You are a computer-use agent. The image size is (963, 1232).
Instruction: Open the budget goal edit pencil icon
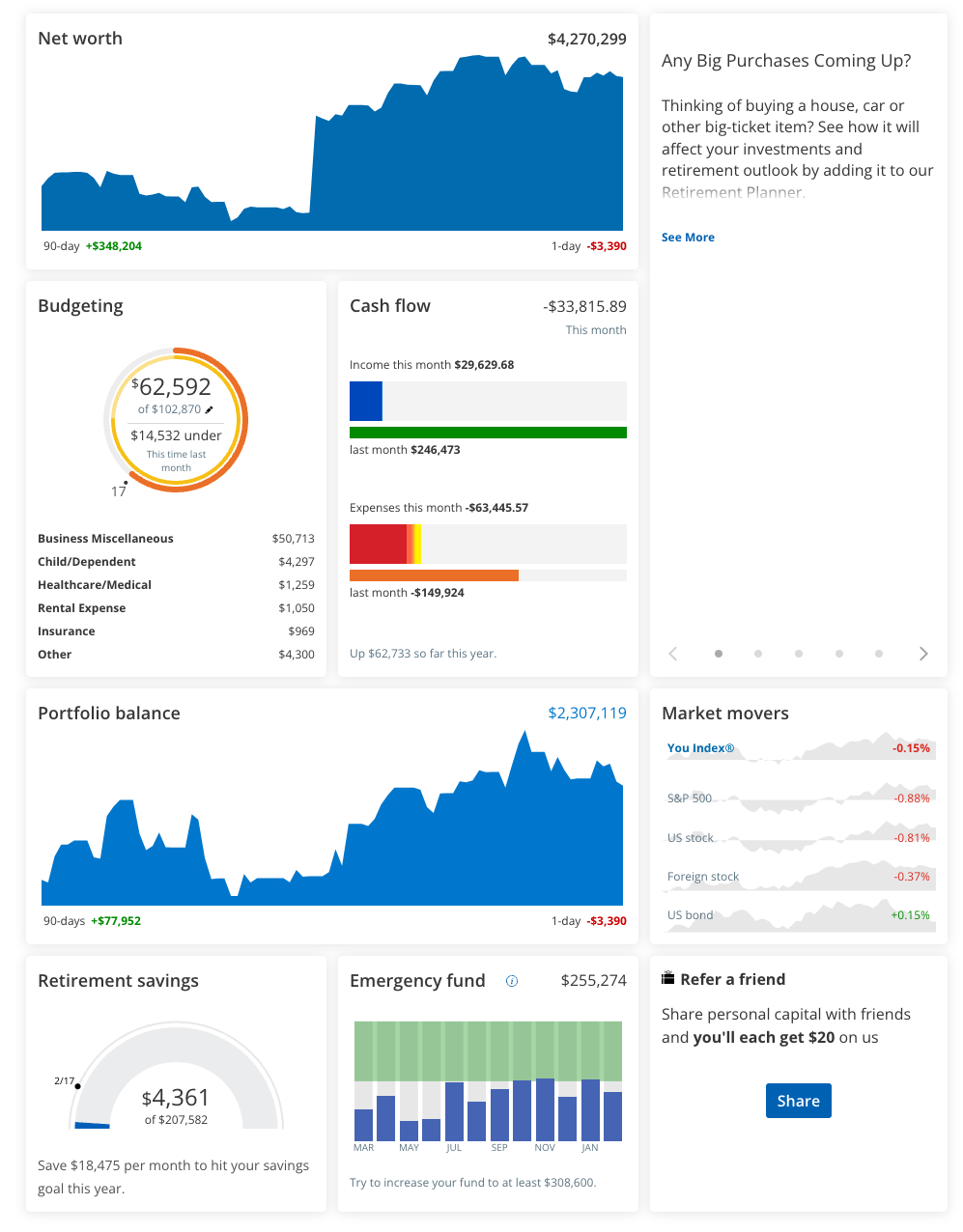click(211, 408)
